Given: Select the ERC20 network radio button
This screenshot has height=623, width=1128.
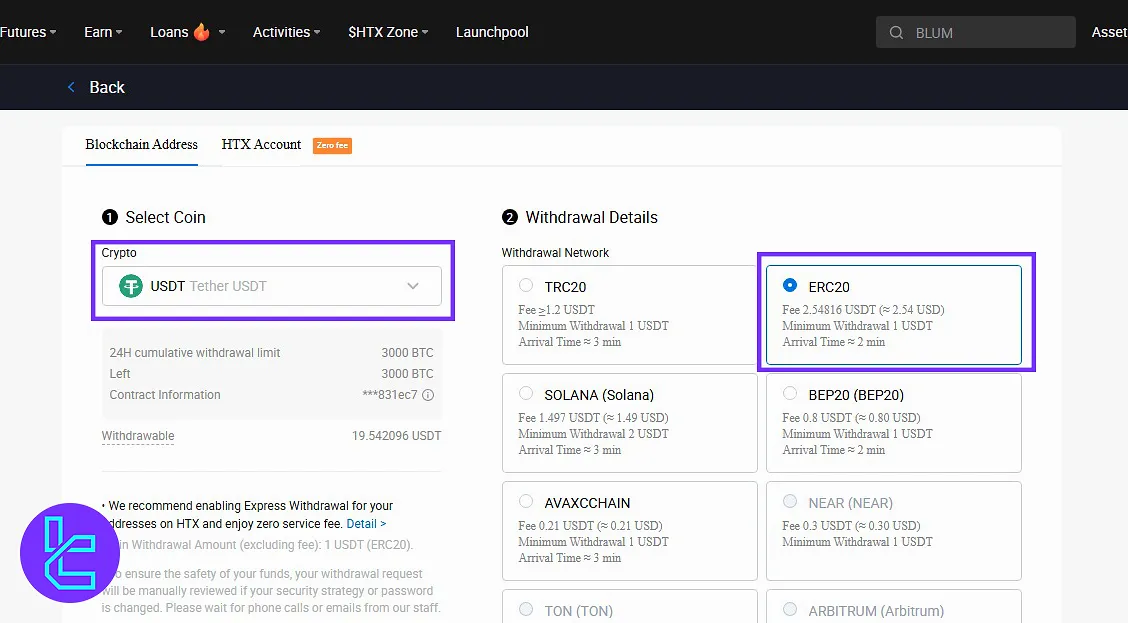Looking at the screenshot, I should pos(790,285).
